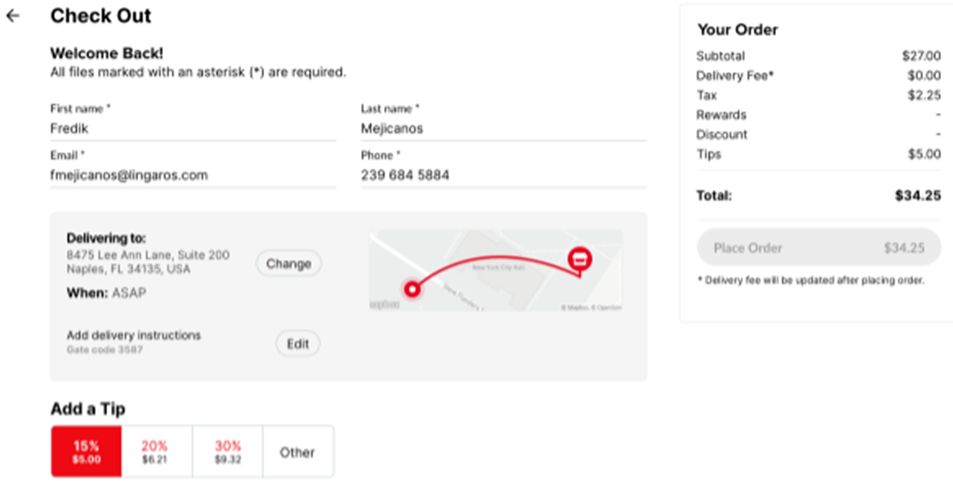Focus the Email input field
The width and height of the screenshot is (953, 487).
[192, 175]
